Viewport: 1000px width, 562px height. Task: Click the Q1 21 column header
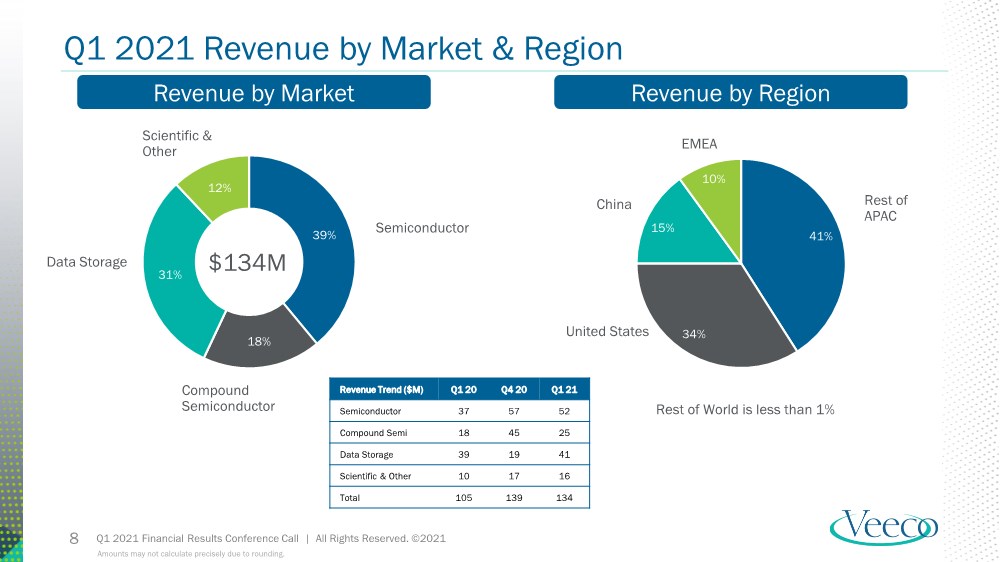pos(564,390)
